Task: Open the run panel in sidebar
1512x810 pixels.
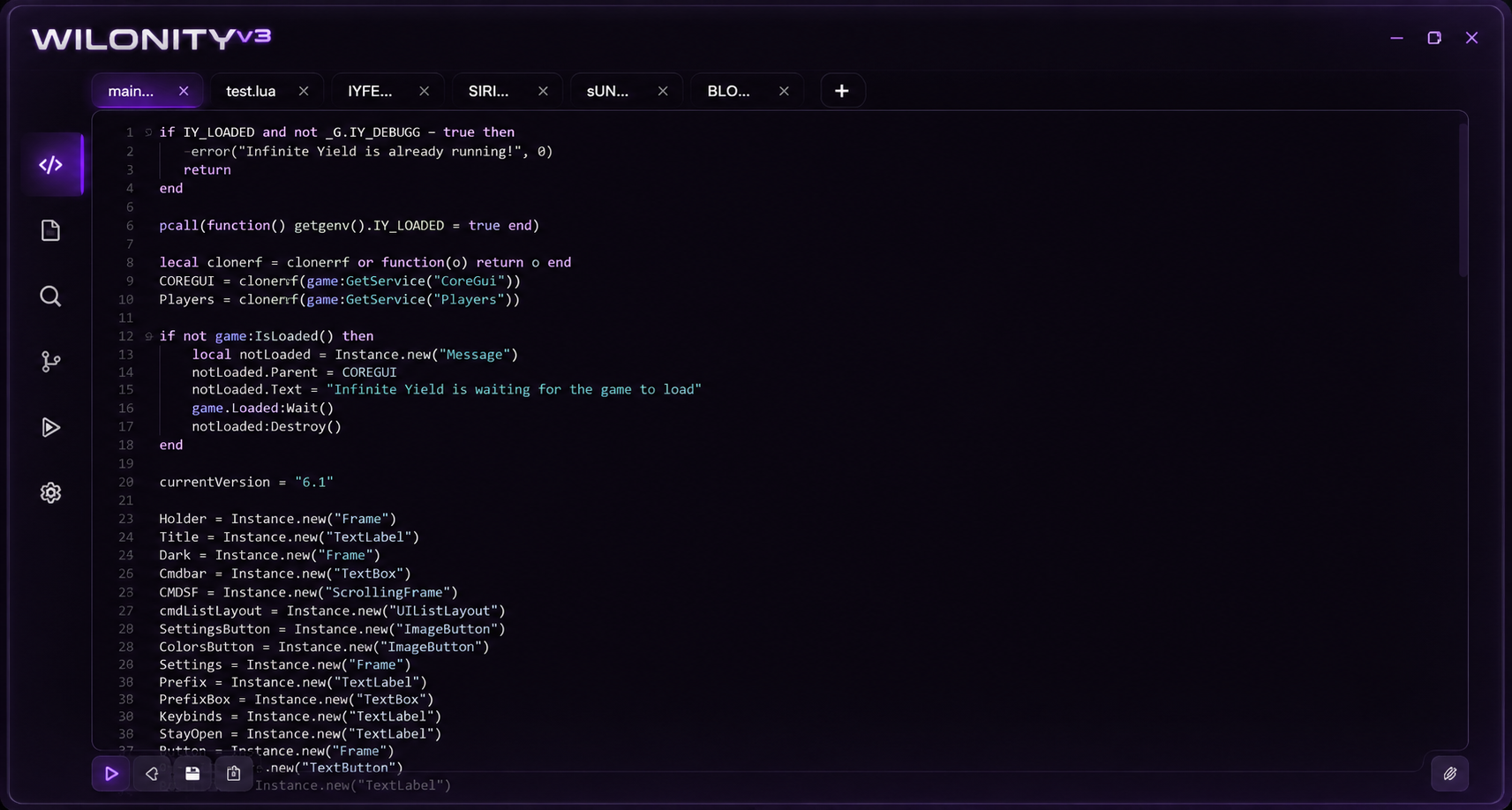Action: tap(50, 428)
